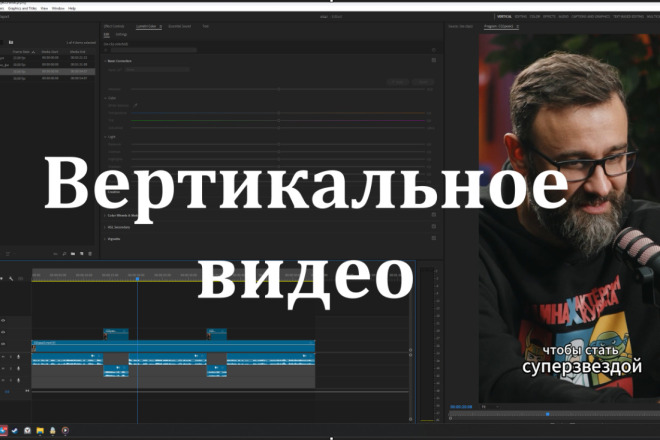
Task: Launch the media player taskbar icon
Action: click(65, 430)
